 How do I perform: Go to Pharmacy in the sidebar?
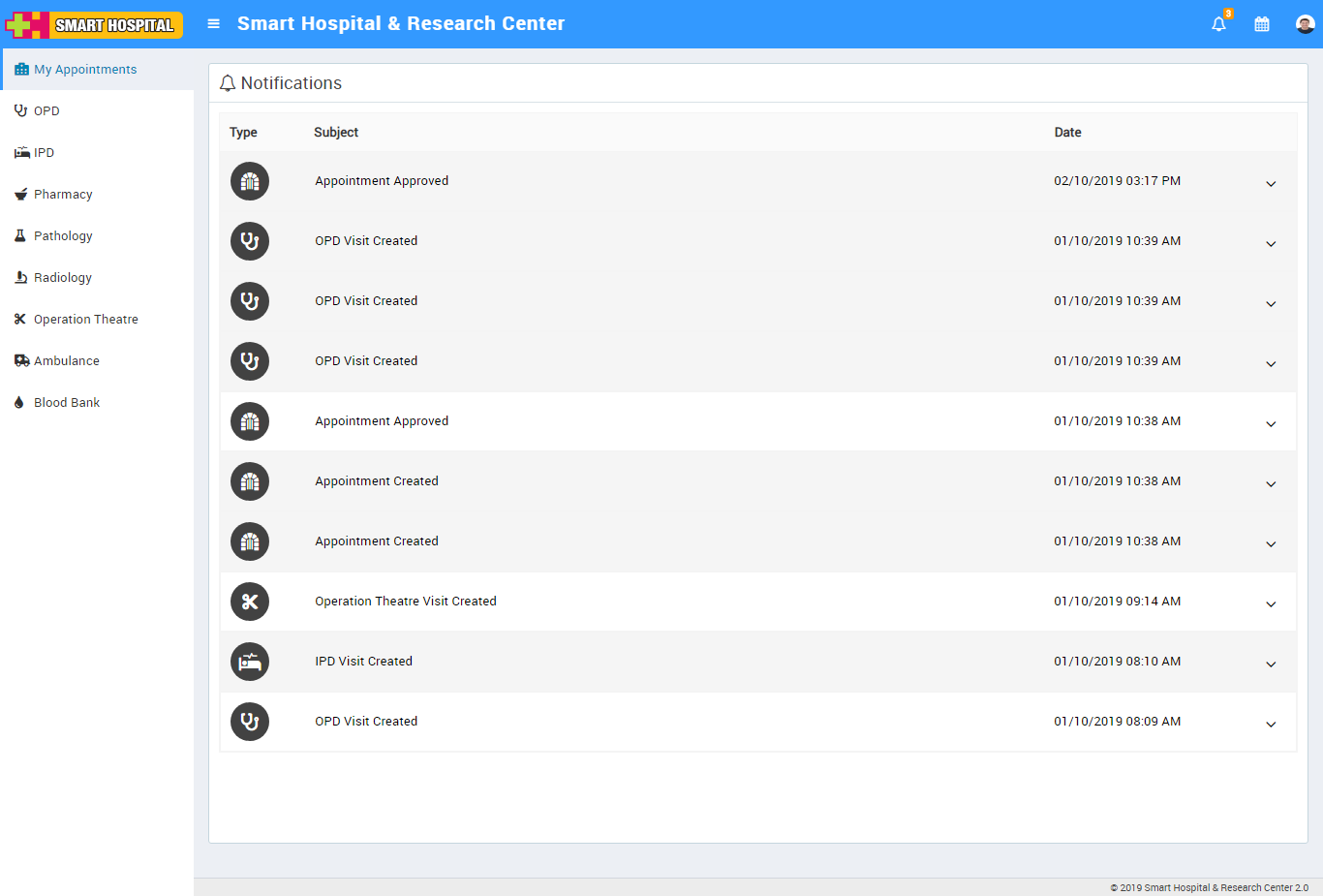click(x=63, y=195)
